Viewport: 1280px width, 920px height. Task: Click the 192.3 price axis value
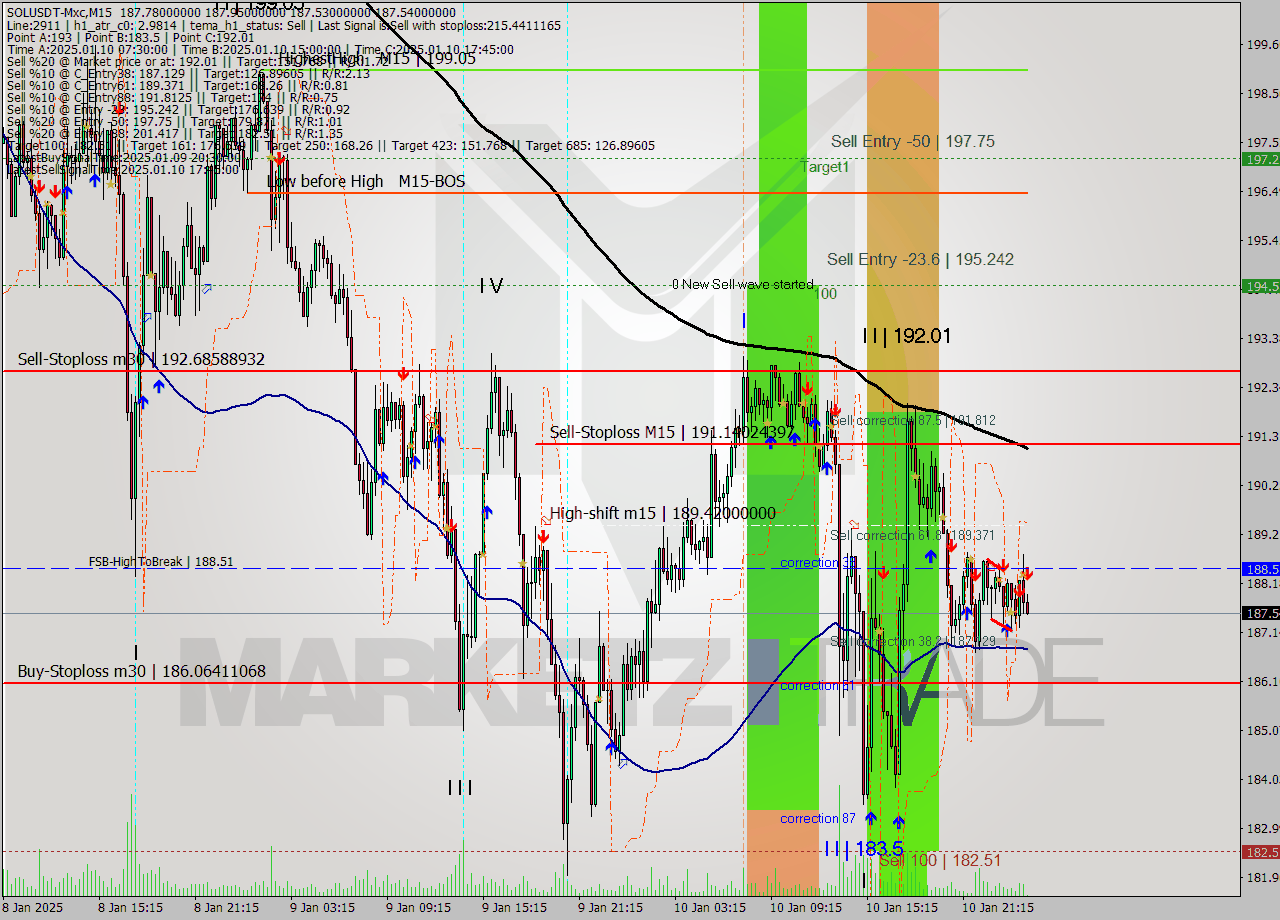[x=1262, y=387]
